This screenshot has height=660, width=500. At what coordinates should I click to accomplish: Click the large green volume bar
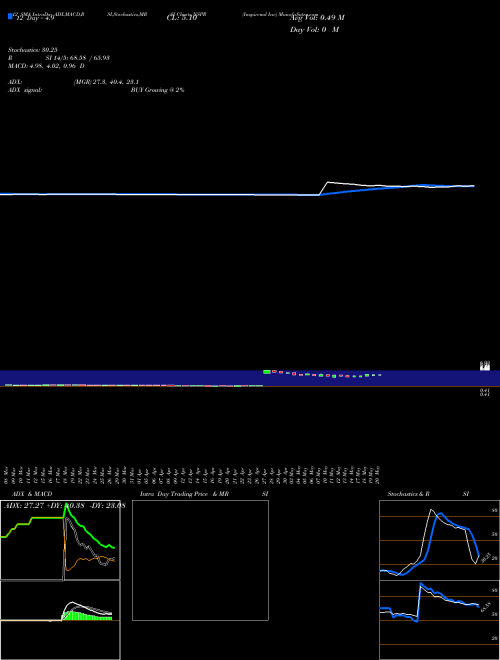[267, 372]
